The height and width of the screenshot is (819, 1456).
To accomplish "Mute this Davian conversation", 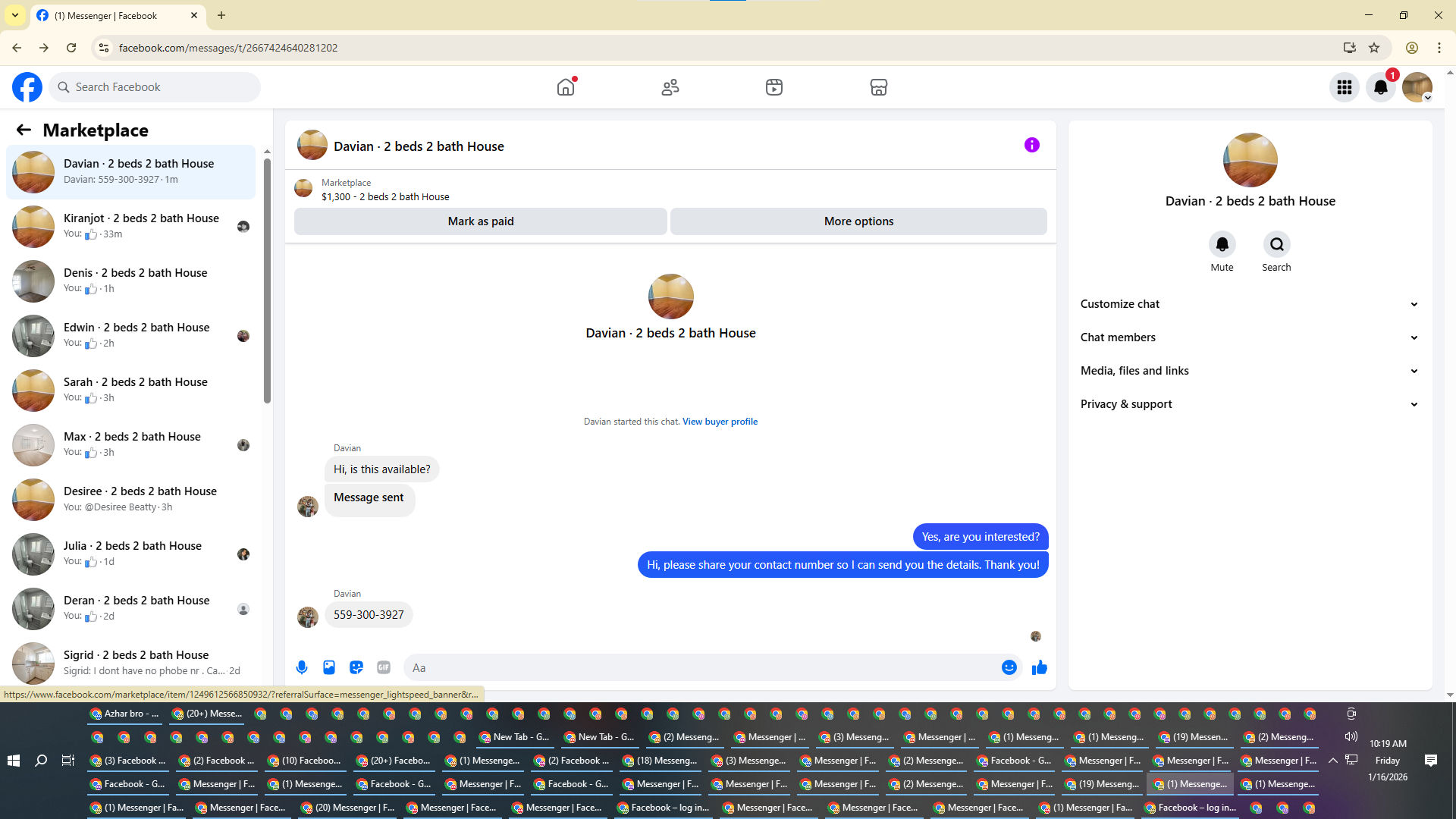I will [x=1222, y=244].
